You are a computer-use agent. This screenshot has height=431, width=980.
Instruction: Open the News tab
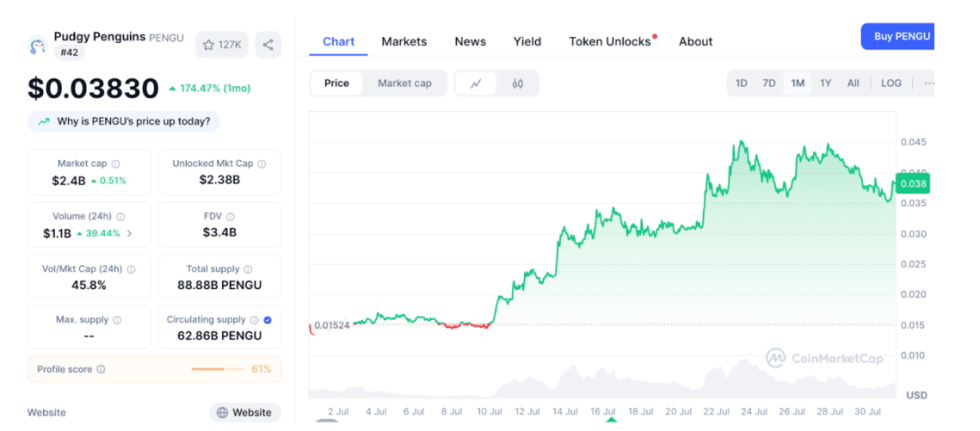point(470,42)
